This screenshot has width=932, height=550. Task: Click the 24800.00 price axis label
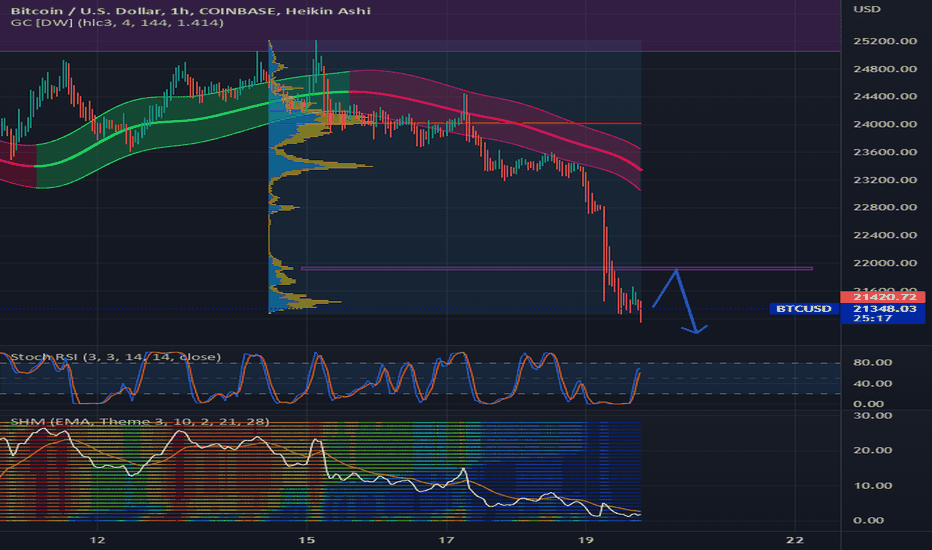point(885,69)
